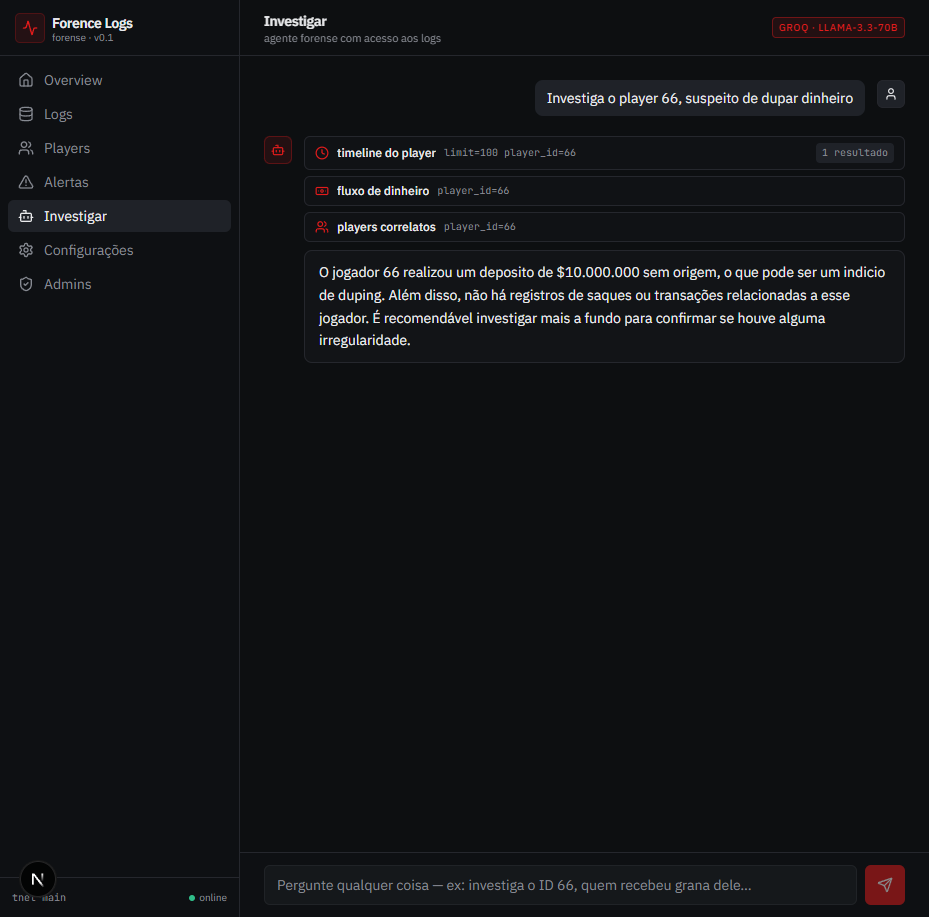Click the user avatar icon beside the message

click(890, 94)
